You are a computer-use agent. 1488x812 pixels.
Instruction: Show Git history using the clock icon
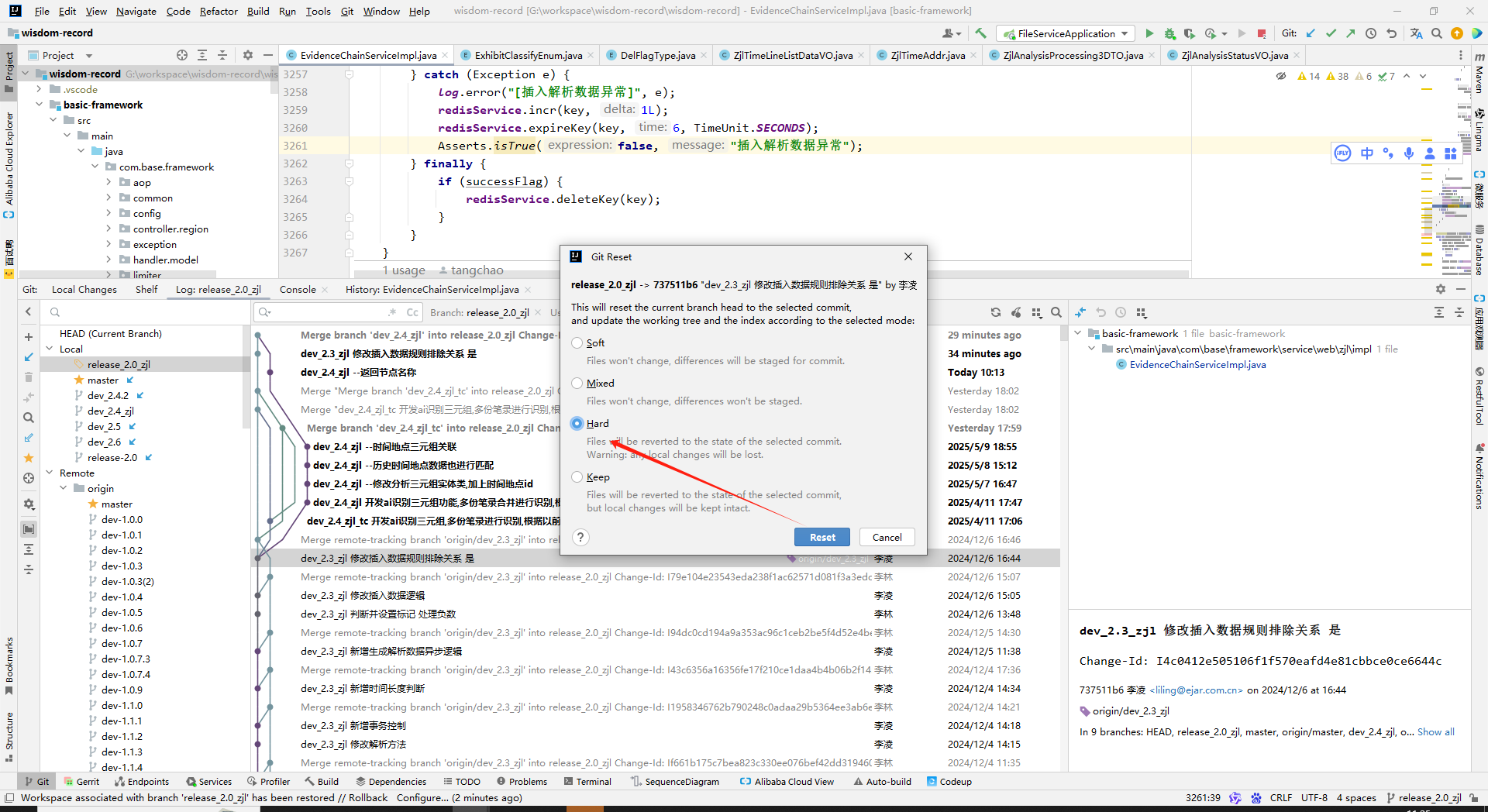point(1371,33)
